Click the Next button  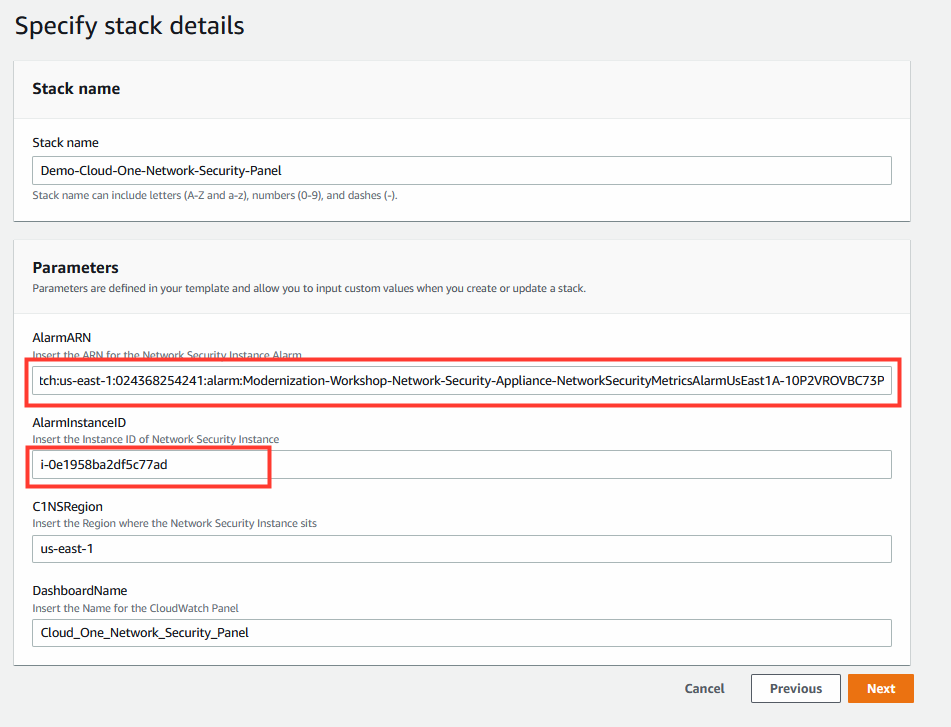[x=880, y=688]
